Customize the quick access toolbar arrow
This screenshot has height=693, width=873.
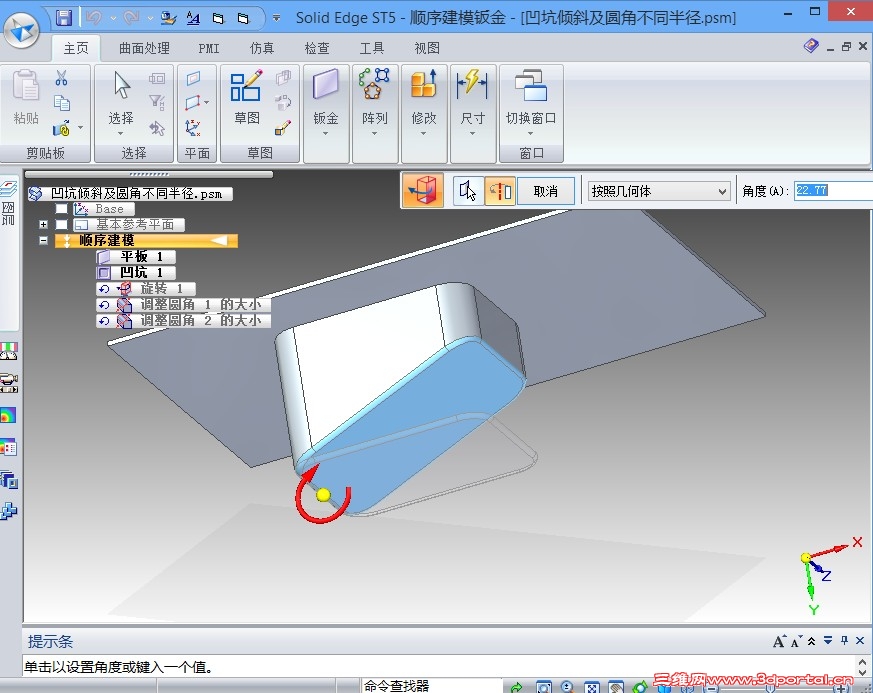[276, 18]
